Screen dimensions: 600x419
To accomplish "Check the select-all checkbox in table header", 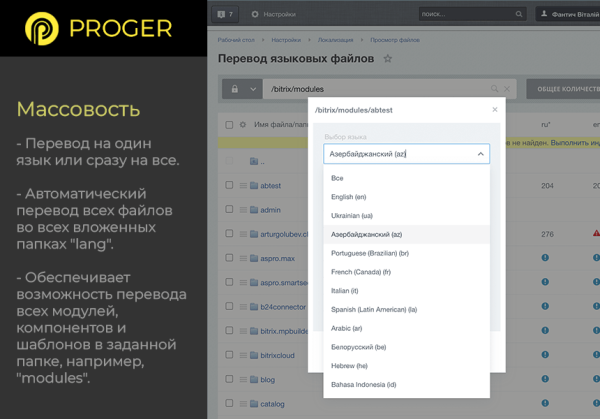I will tap(229, 125).
